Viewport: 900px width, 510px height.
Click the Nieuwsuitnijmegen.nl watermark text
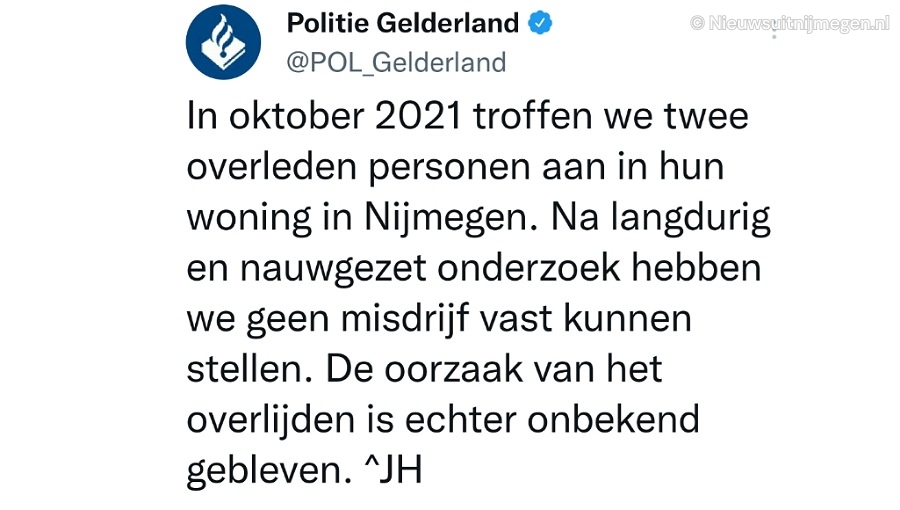pyautogui.click(x=799, y=24)
